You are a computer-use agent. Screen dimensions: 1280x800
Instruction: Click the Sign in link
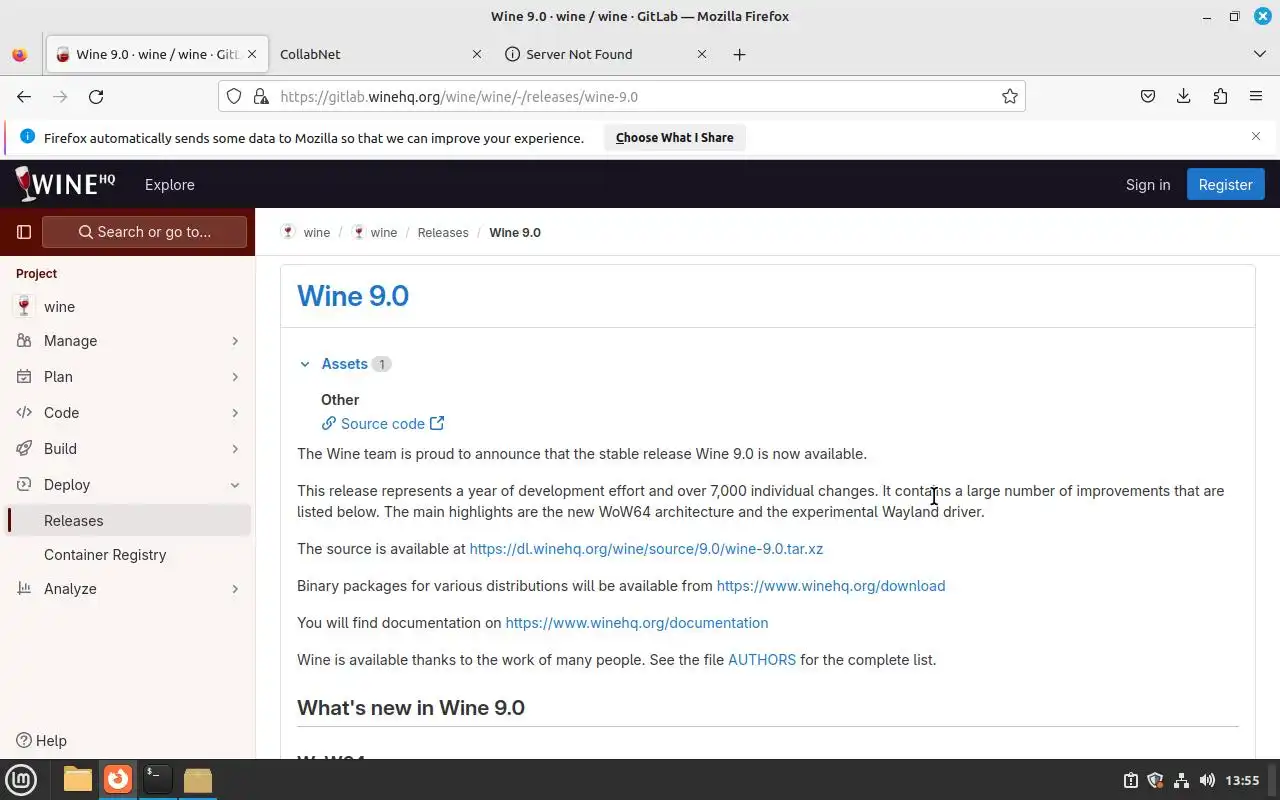click(1148, 184)
